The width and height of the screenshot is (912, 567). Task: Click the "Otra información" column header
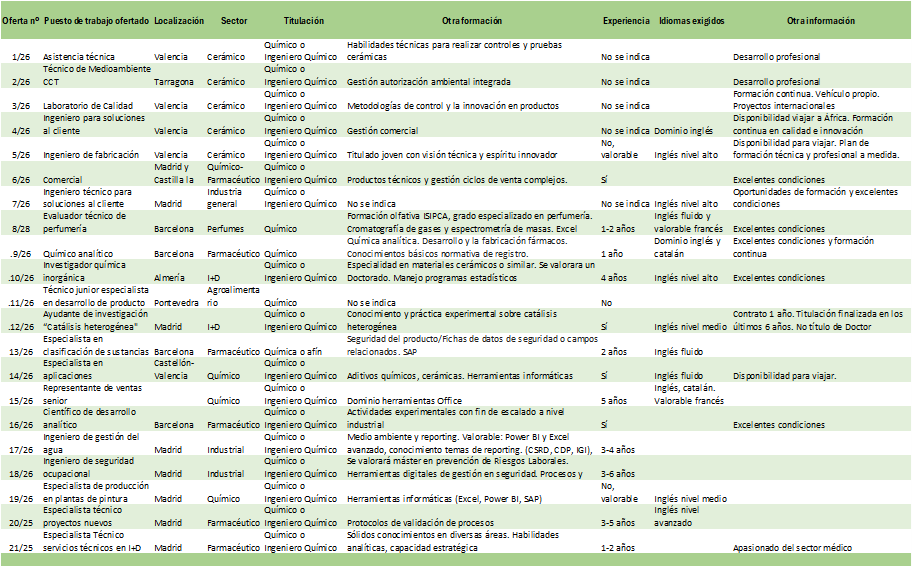point(820,20)
